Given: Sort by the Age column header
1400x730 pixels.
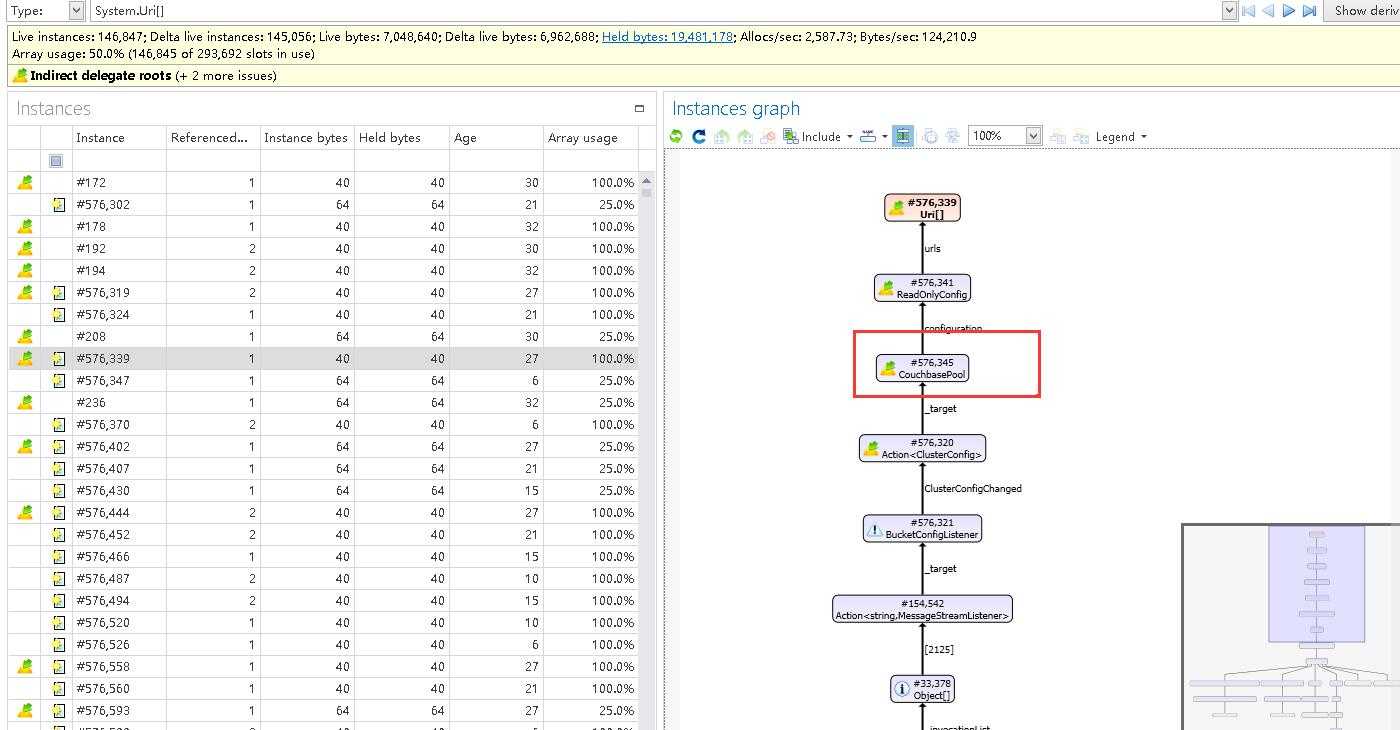Looking at the screenshot, I should pos(465,138).
